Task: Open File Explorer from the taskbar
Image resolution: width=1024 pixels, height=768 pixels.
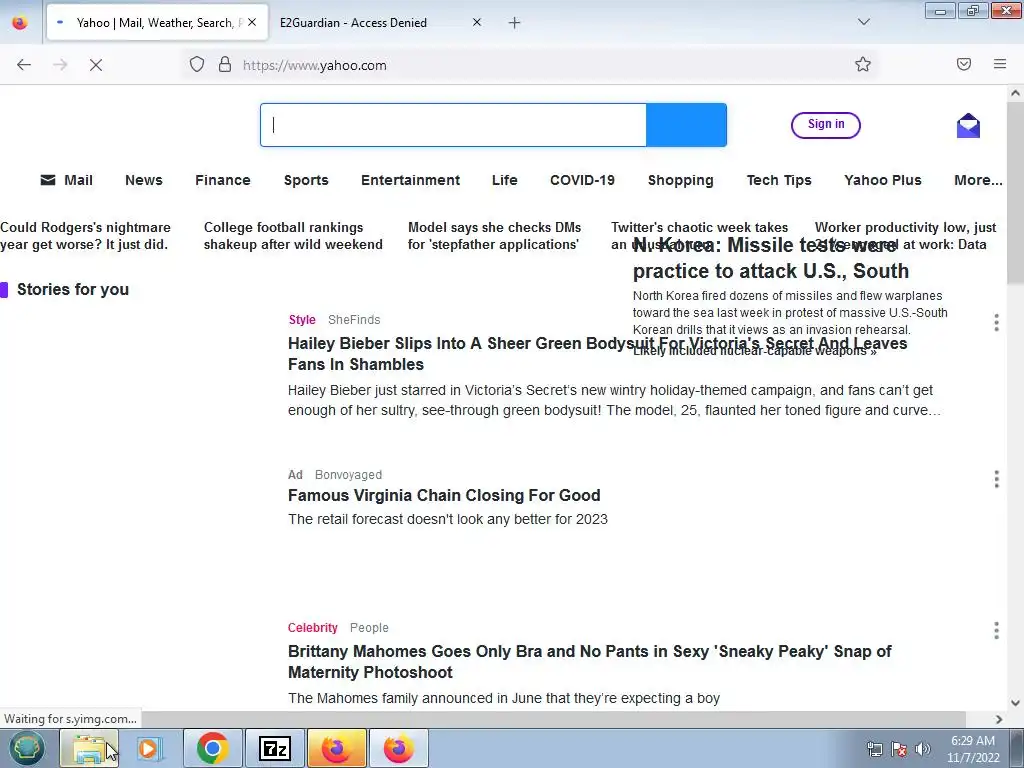Action: pyautogui.click(x=89, y=748)
